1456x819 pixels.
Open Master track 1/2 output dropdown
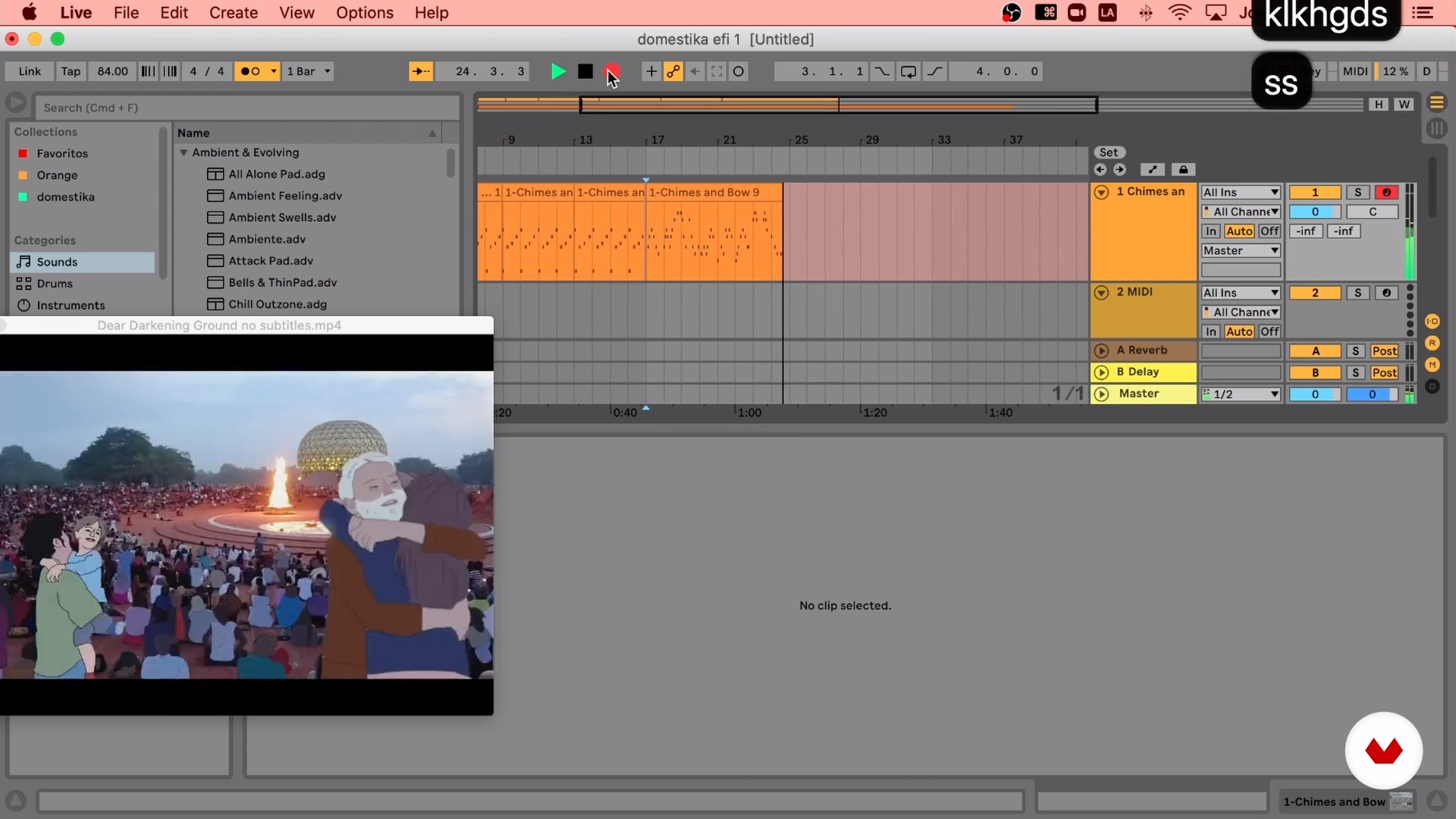point(1241,394)
